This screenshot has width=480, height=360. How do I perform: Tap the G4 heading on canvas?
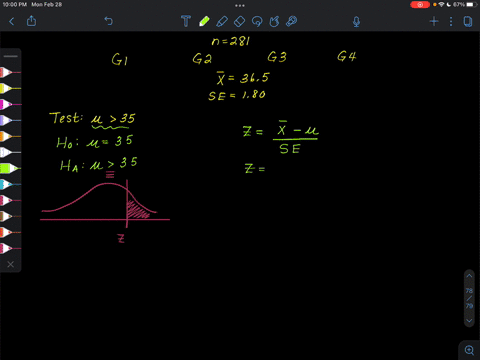[x=347, y=56]
